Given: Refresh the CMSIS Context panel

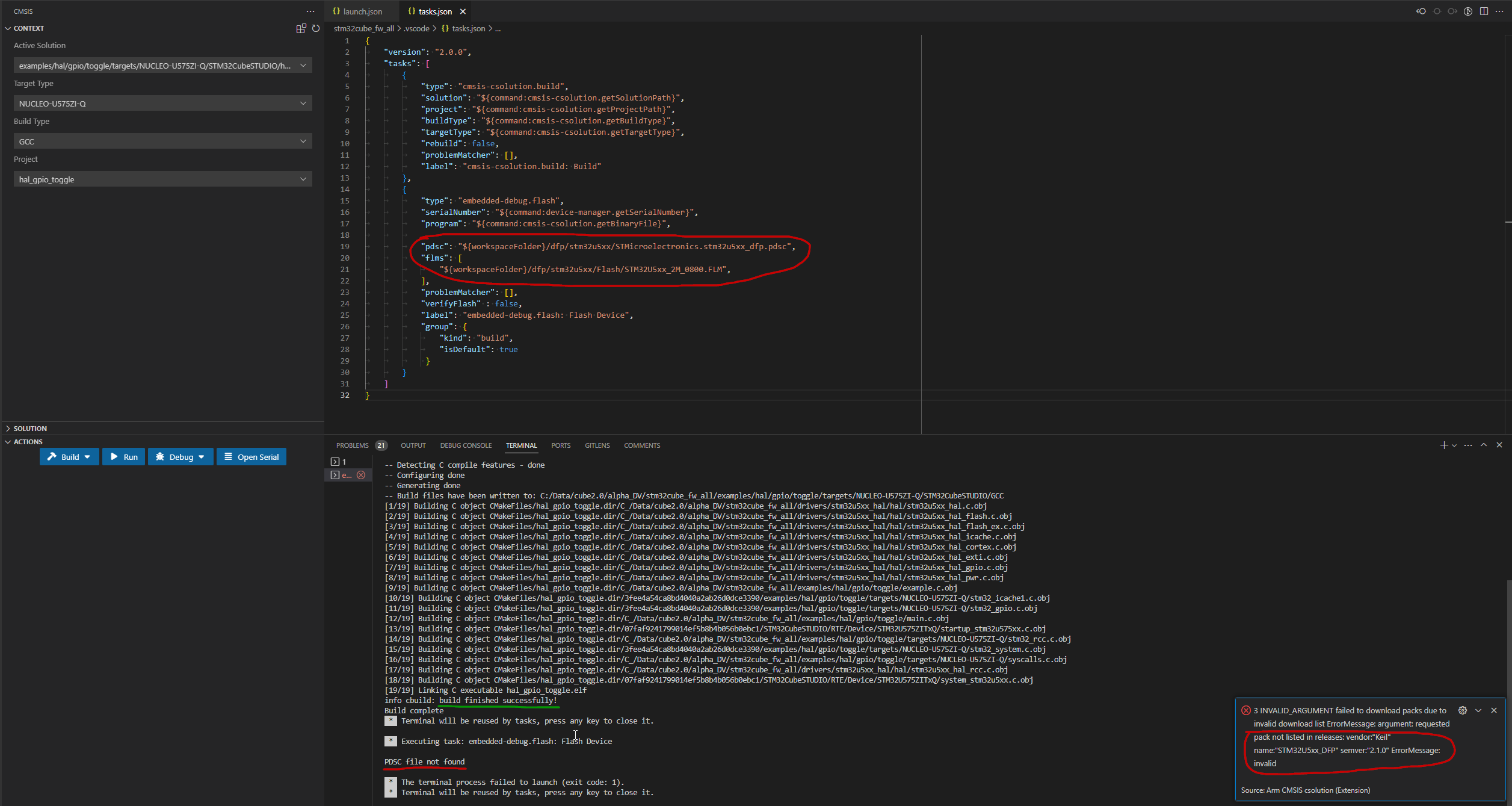Looking at the screenshot, I should (x=316, y=28).
